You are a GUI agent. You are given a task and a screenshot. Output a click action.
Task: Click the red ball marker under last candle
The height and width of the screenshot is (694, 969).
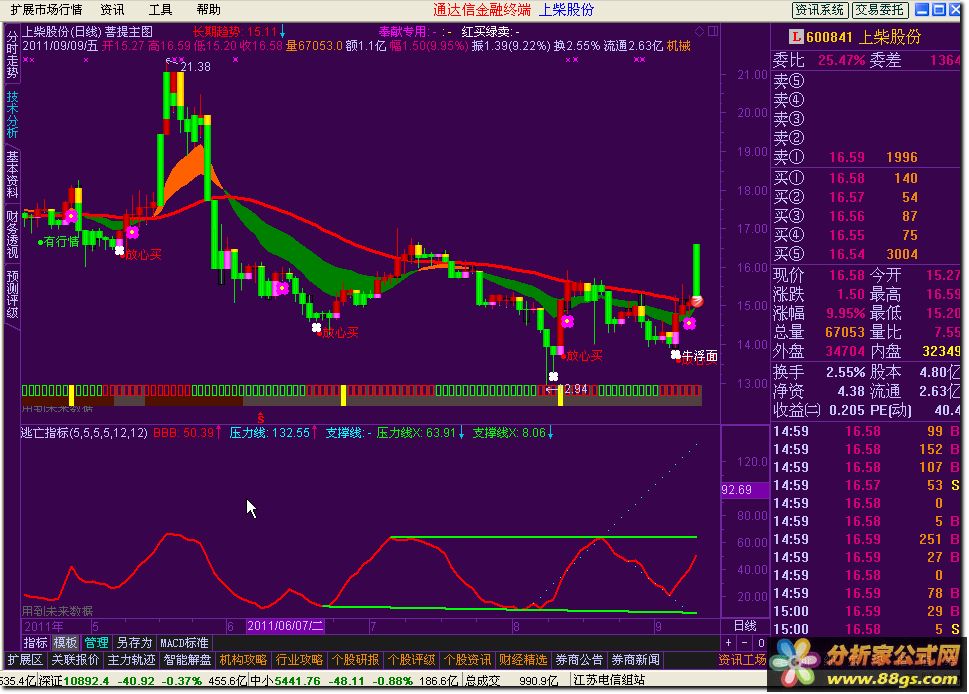click(696, 302)
